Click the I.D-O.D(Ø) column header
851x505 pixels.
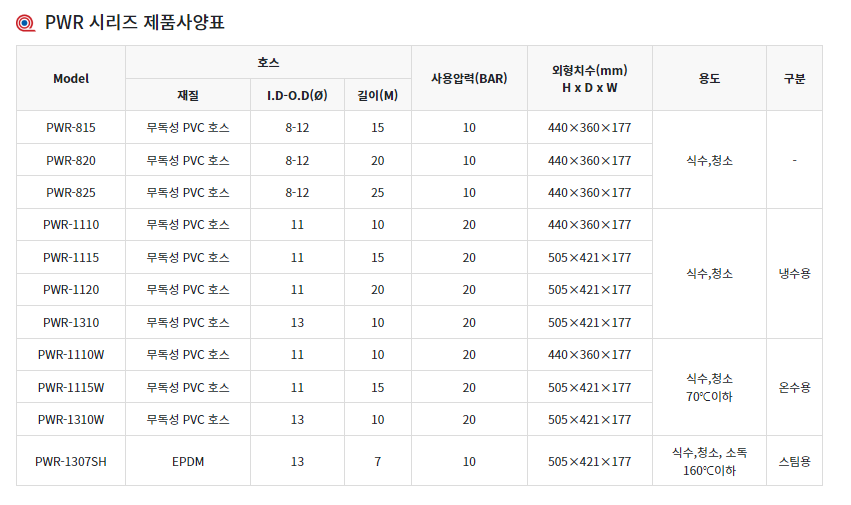(x=297, y=95)
